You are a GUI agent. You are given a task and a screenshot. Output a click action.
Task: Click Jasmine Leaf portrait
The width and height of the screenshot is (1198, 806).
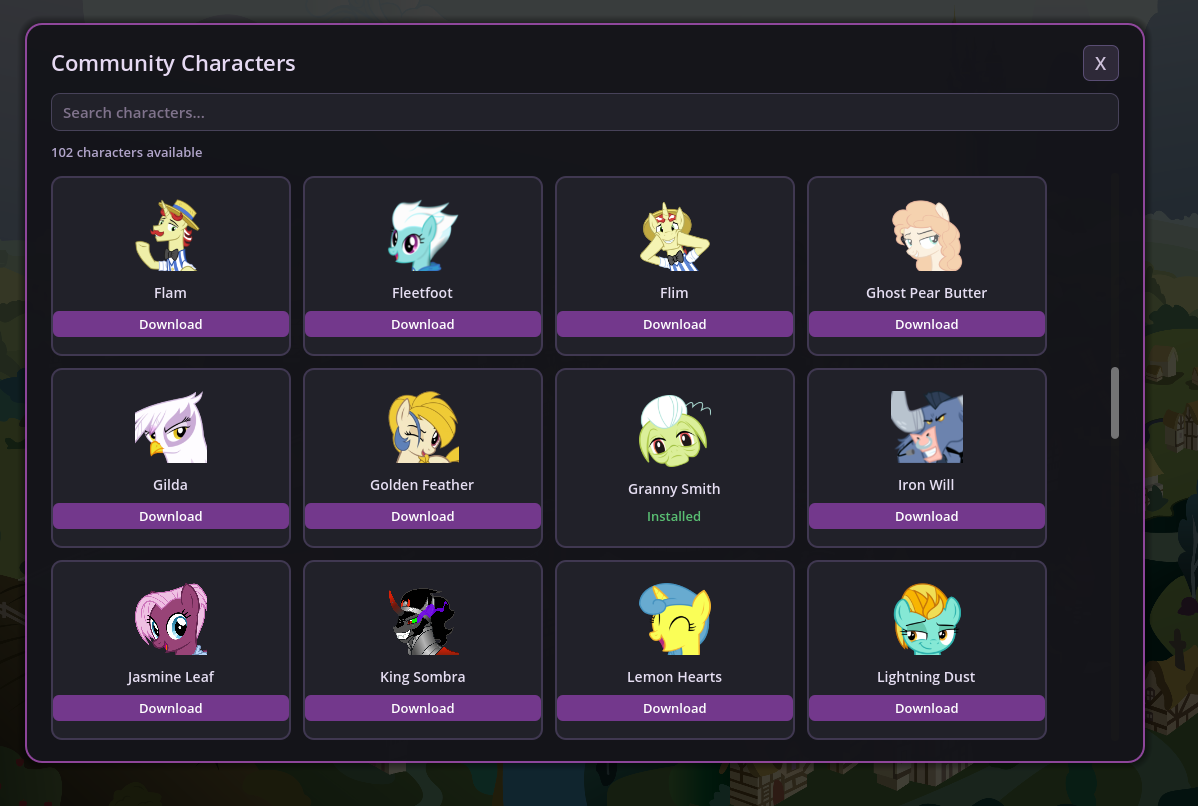click(x=170, y=619)
